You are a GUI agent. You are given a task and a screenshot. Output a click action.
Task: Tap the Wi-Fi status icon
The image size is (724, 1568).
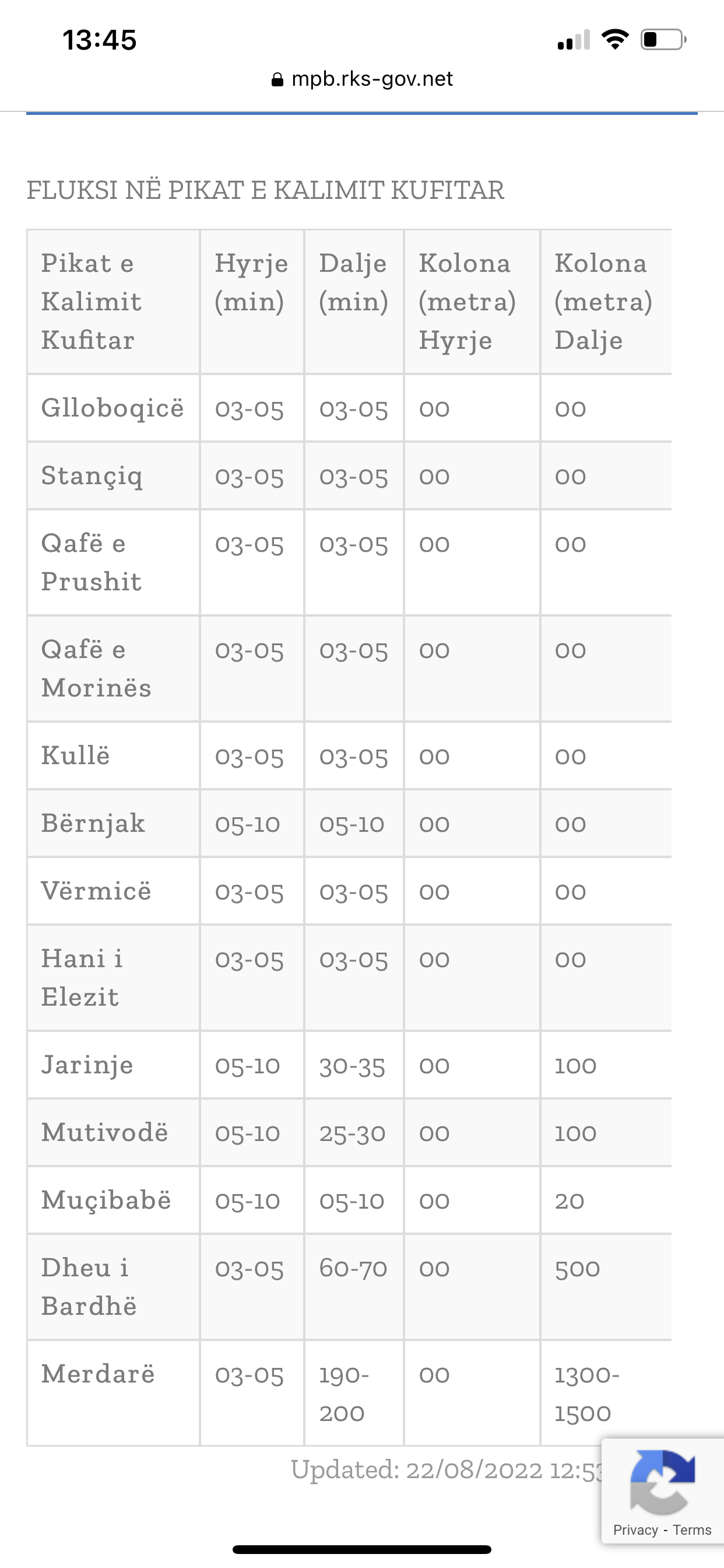[x=614, y=40]
